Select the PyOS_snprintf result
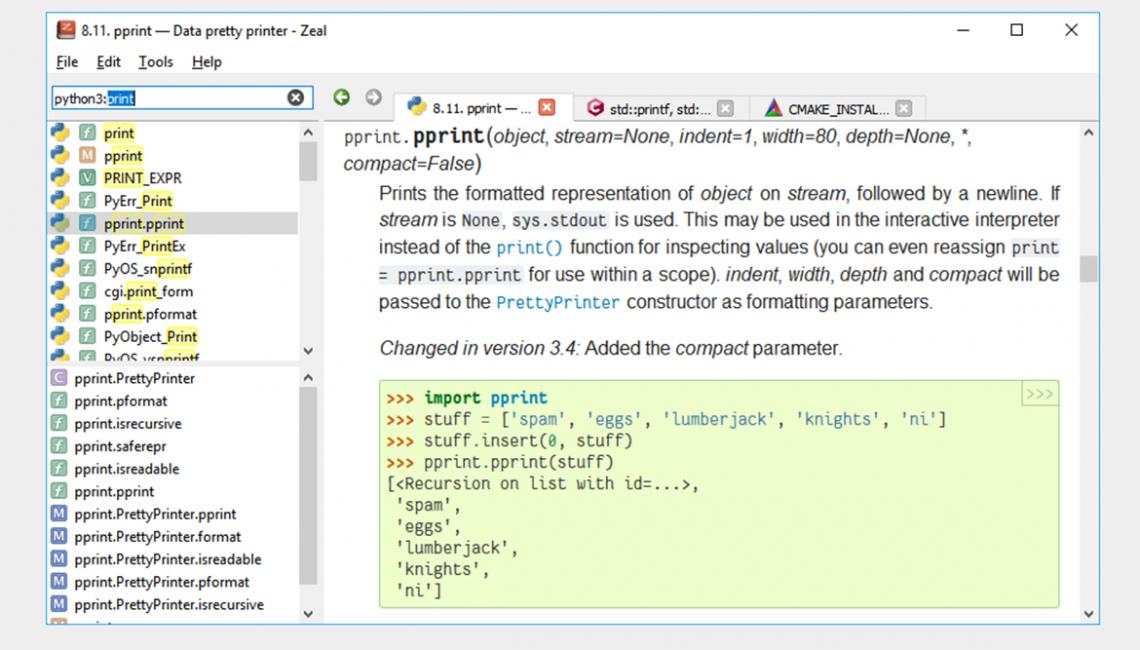The height and width of the screenshot is (650, 1140). (173, 268)
